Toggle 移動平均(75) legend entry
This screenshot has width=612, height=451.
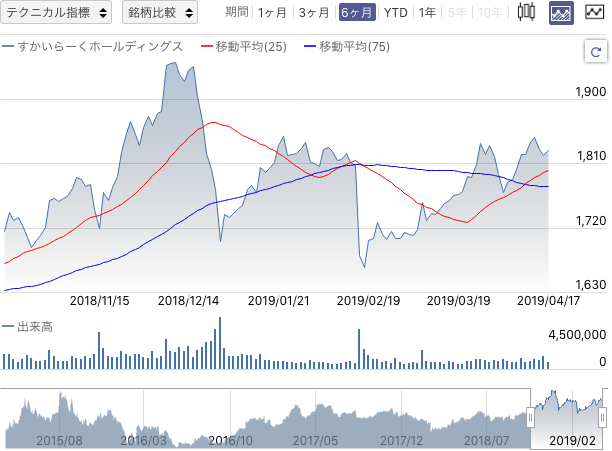tap(347, 47)
